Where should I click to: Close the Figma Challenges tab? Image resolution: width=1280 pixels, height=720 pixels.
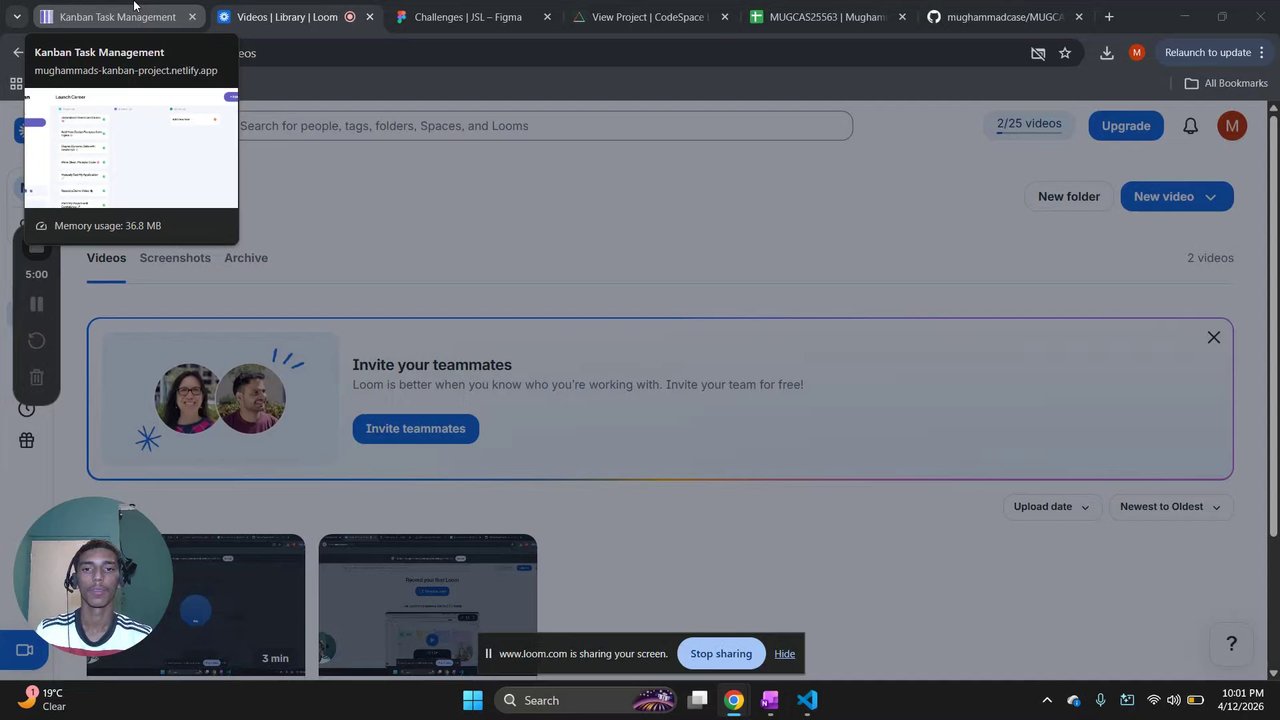tap(547, 17)
